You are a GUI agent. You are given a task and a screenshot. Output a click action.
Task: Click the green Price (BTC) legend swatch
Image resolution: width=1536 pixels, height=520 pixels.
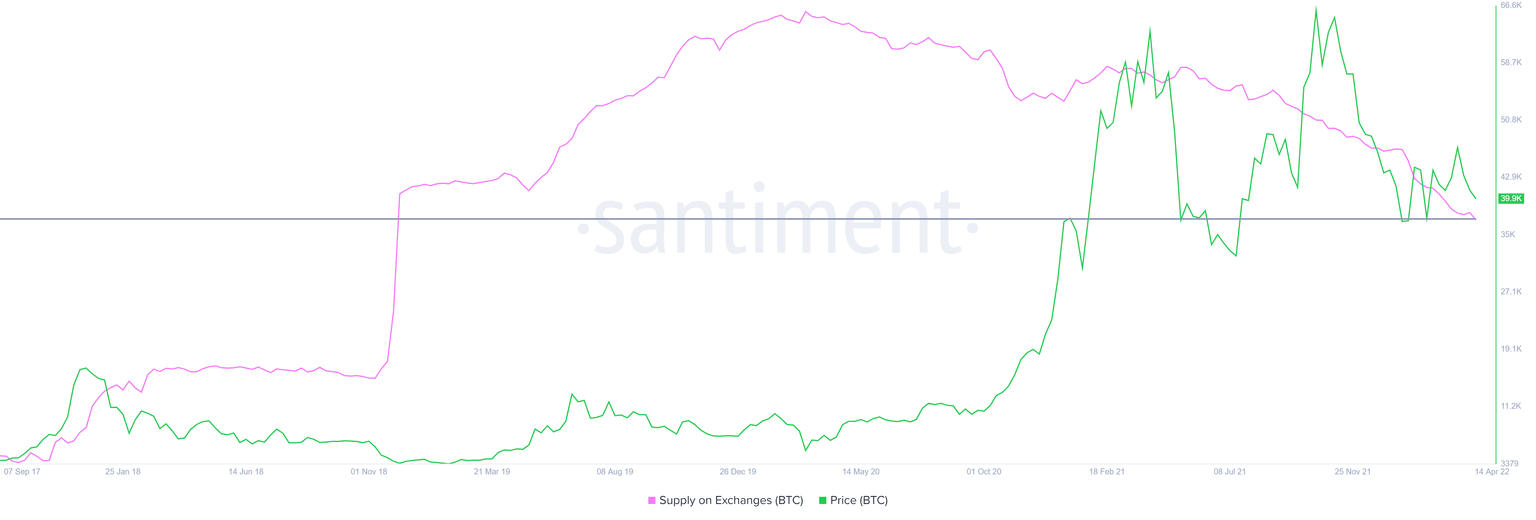click(x=823, y=501)
